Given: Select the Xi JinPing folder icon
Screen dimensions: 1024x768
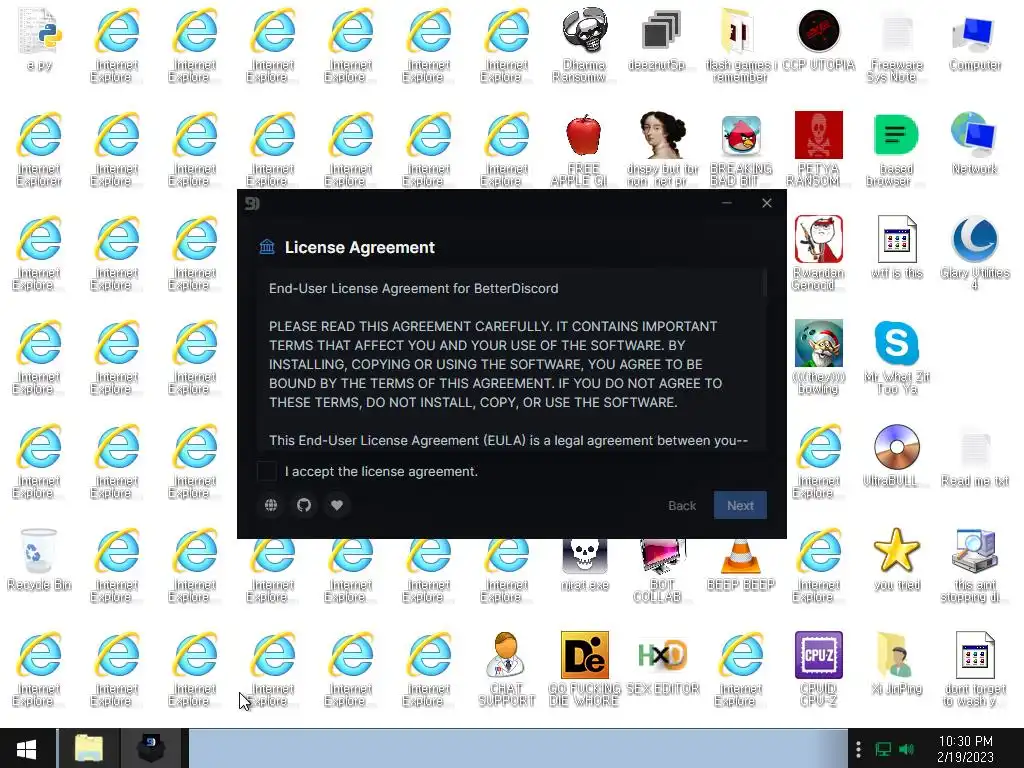Looking at the screenshot, I should [x=897, y=664].
